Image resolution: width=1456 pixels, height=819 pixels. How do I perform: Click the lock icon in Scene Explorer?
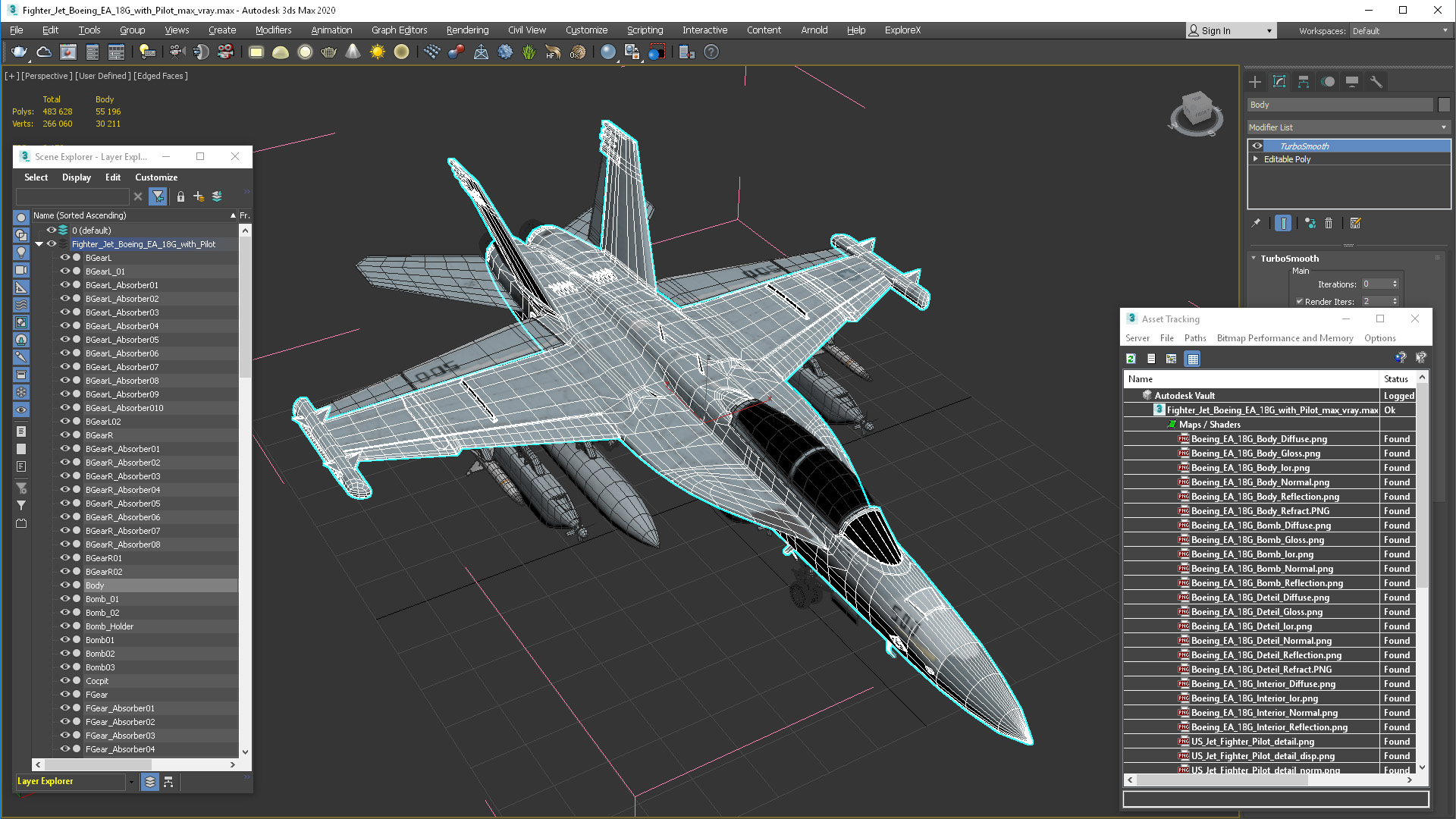point(180,196)
